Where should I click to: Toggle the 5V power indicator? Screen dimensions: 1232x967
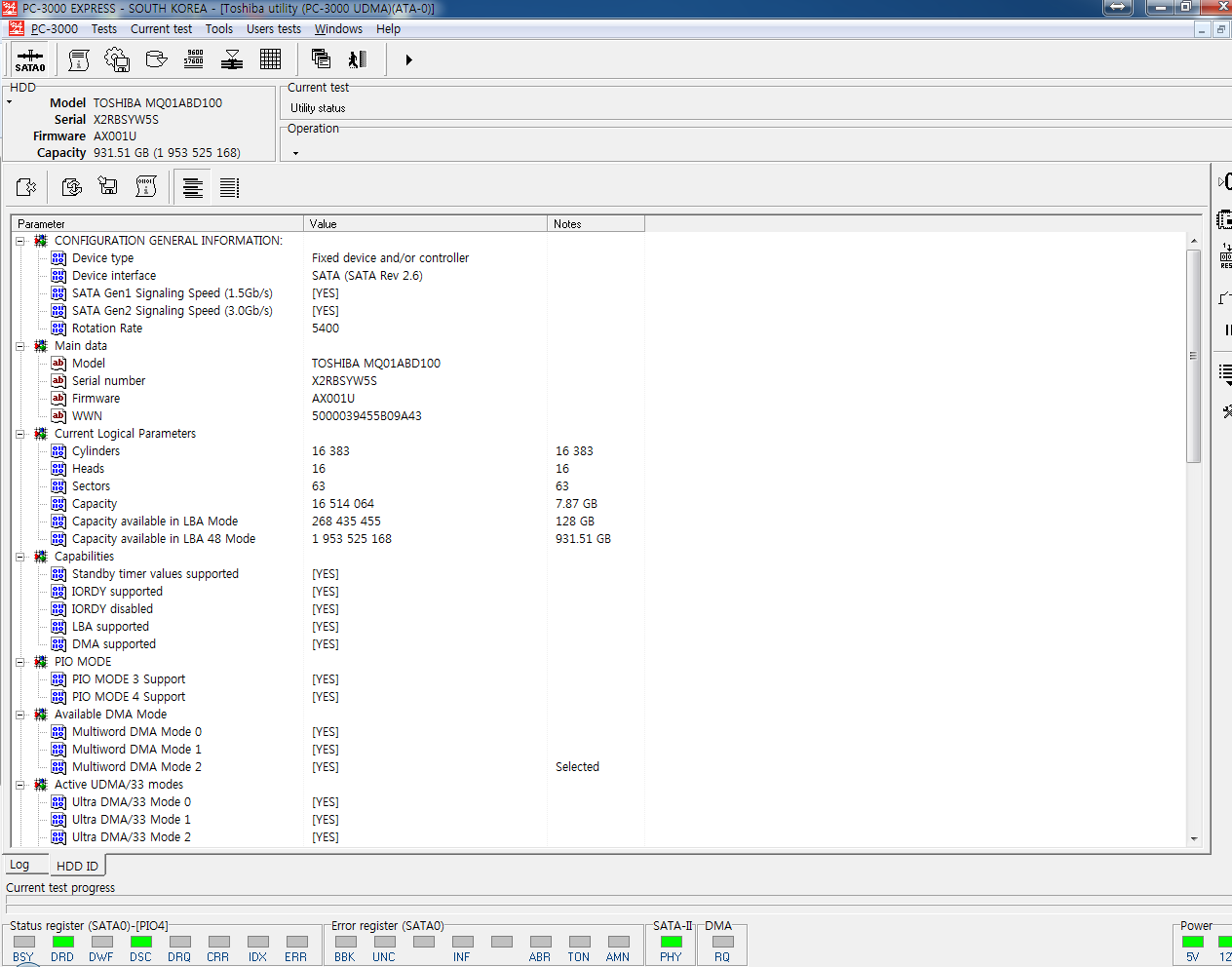[1192, 942]
